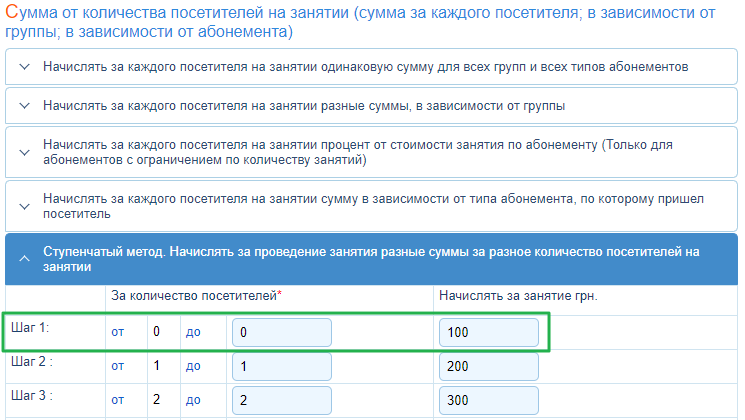Click chevron icon beside group-dependent sums row

click(24, 105)
